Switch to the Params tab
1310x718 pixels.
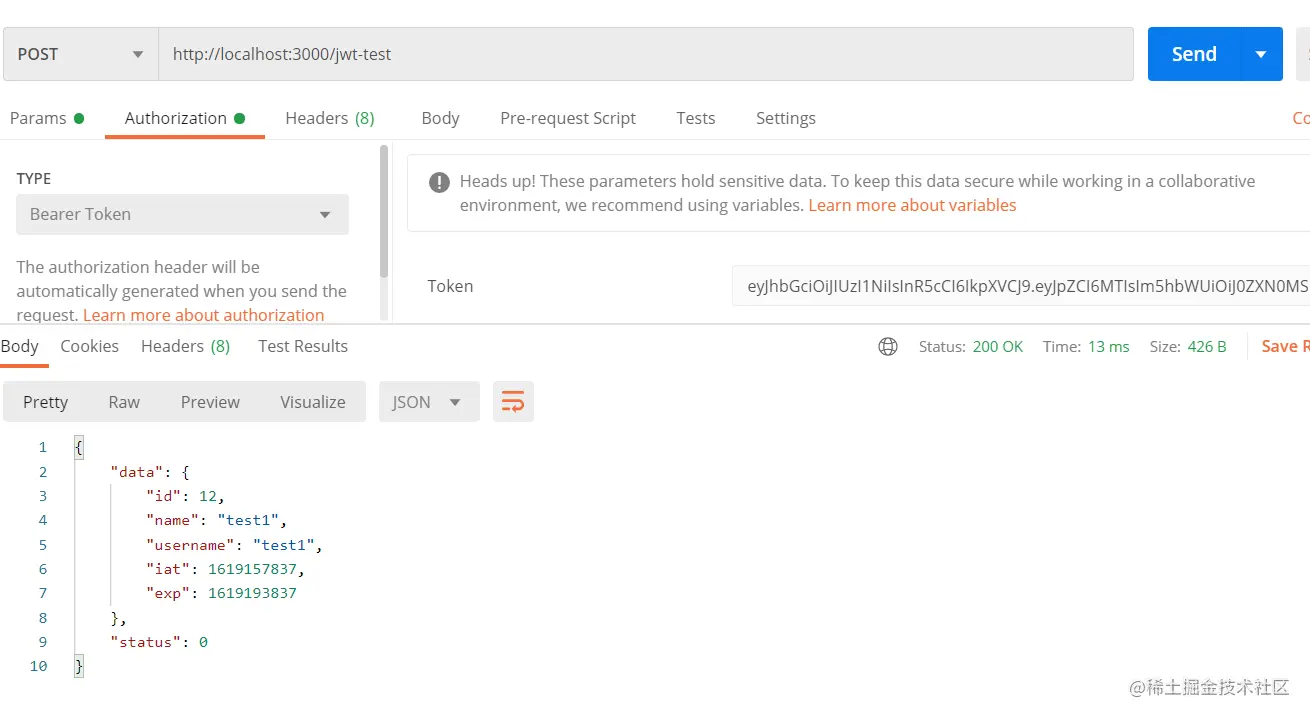coord(38,118)
